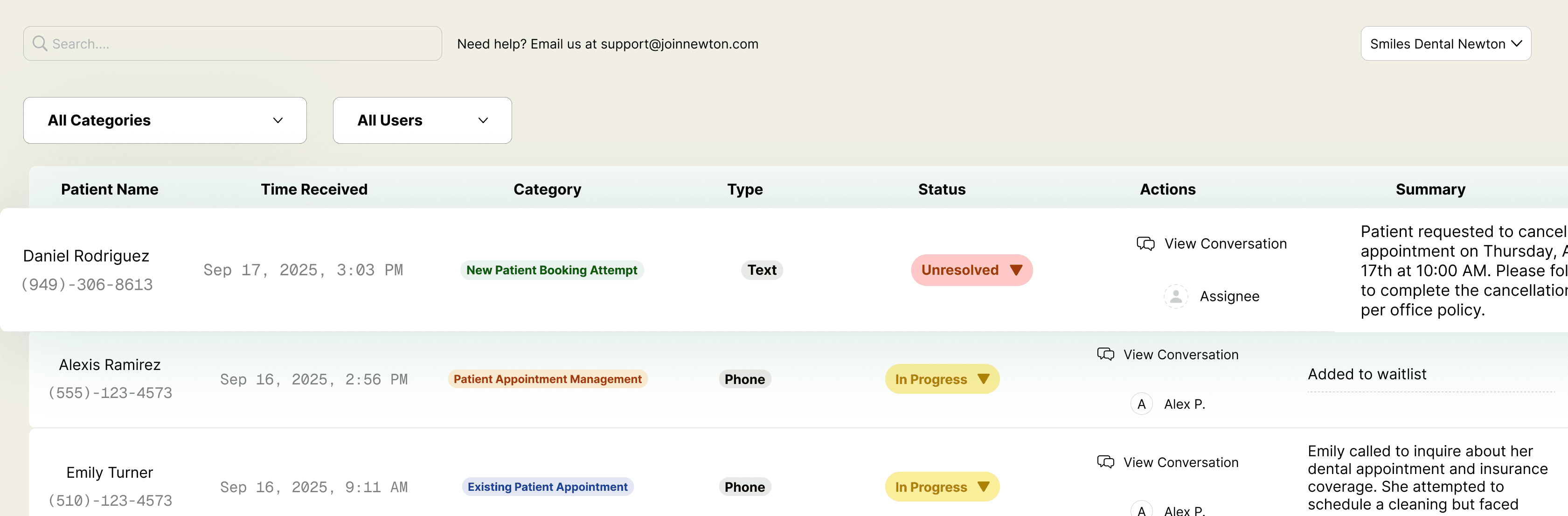
Task: Switch practice via Smiles Dental Newton
Action: click(x=1446, y=43)
